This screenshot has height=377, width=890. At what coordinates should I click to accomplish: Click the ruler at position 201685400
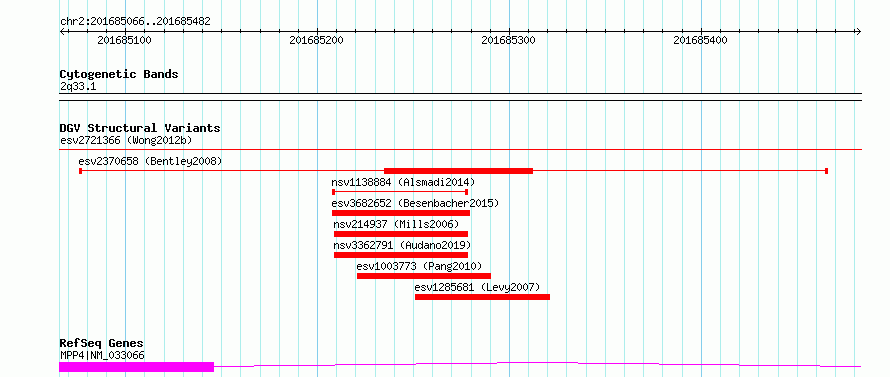700,40
